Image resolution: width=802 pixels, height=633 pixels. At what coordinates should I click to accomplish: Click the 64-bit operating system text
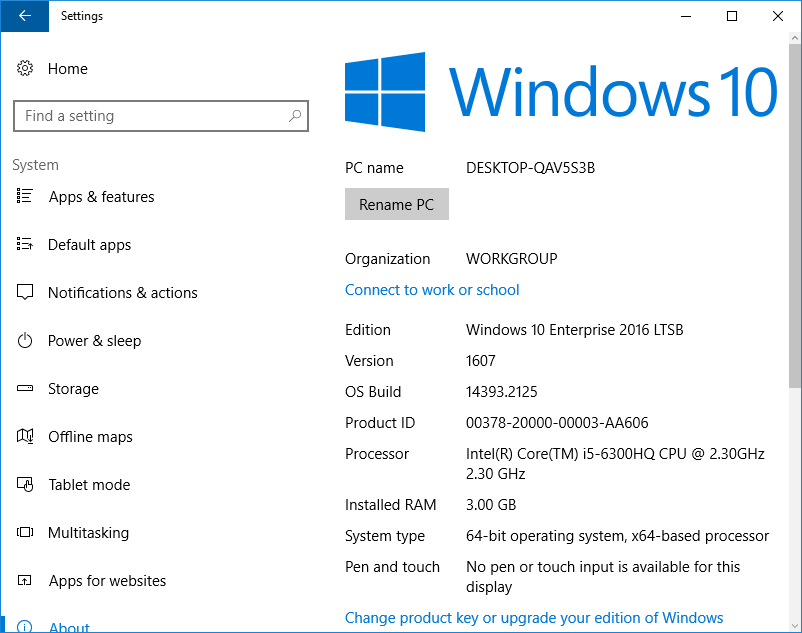point(617,536)
